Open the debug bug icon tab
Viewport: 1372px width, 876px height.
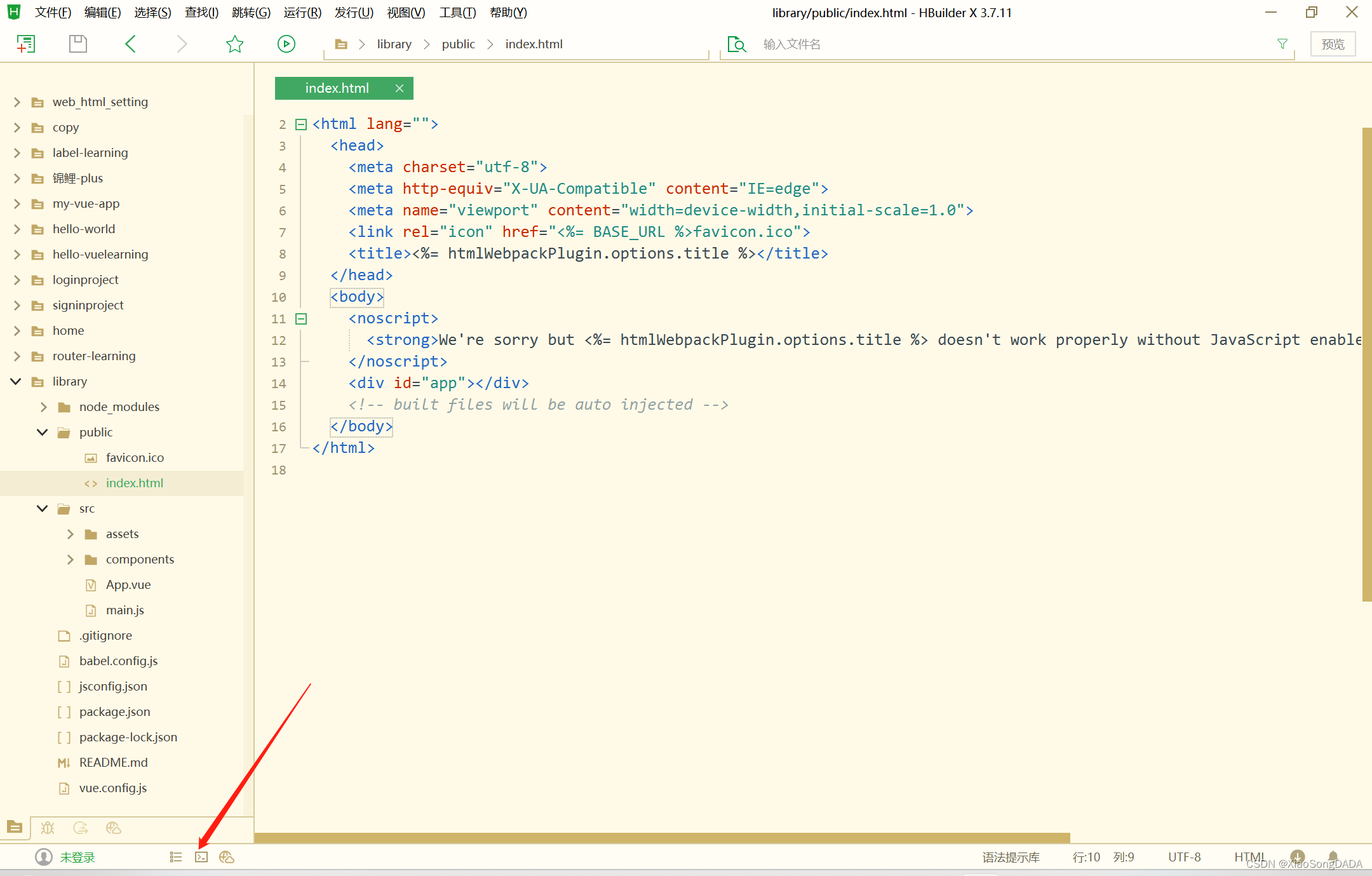48,828
